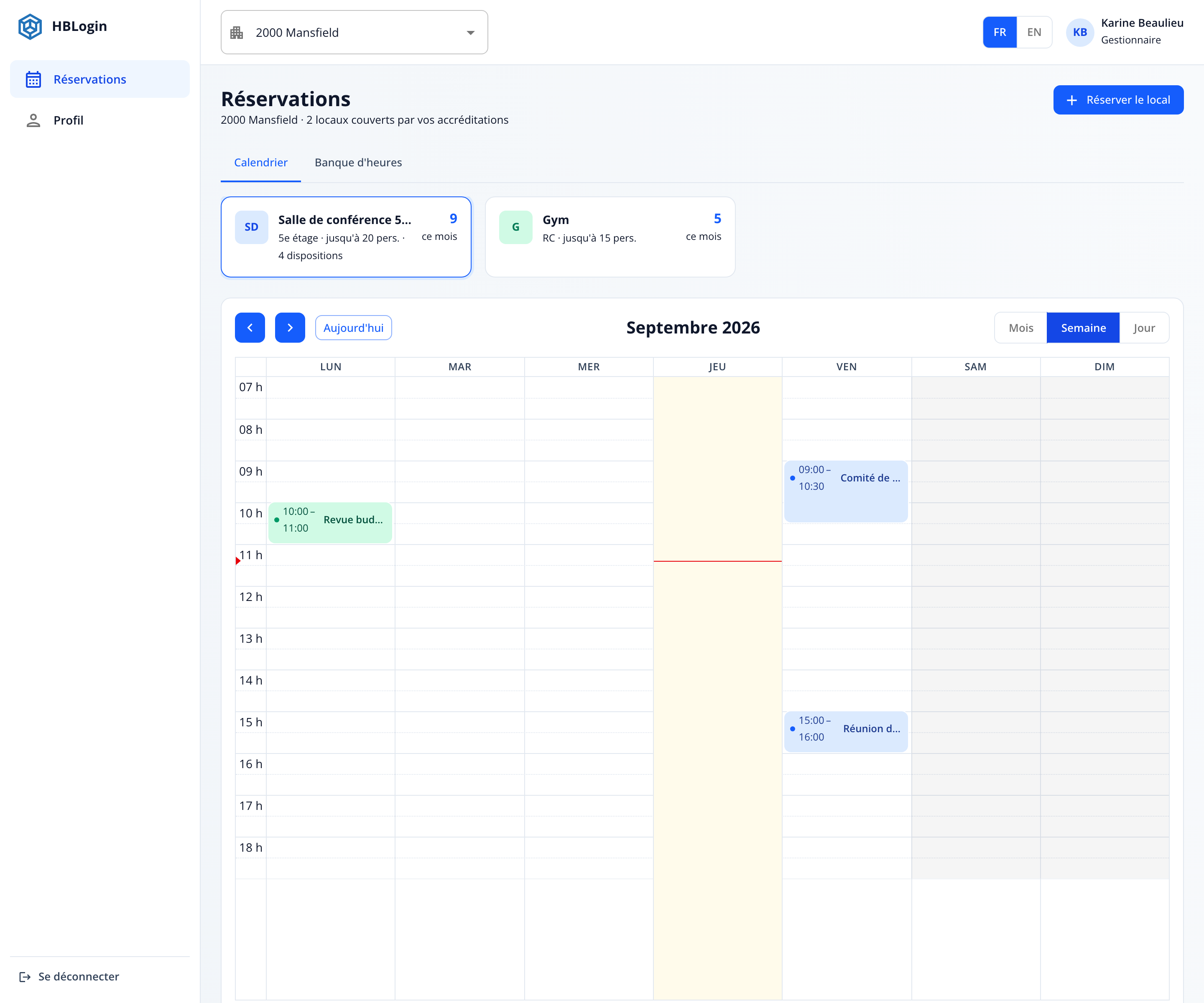Image resolution: width=1204 pixels, height=1003 pixels.
Task: Select the Salle de conférence room card
Action: pyautogui.click(x=346, y=237)
